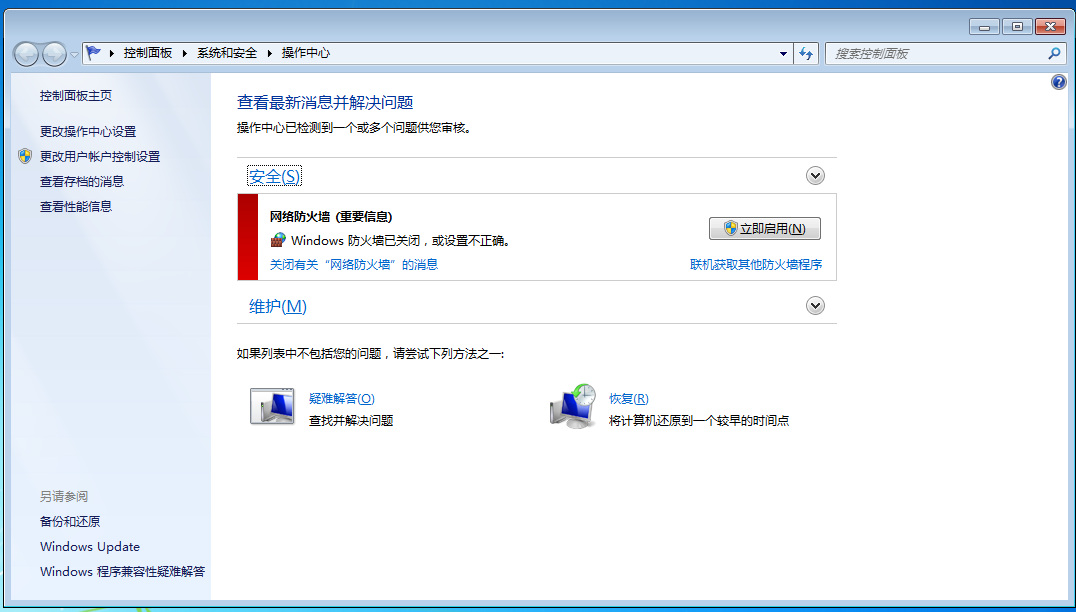Open address bar history dropdown arrow
Screen dimensions: 1076x612
coord(783,54)
